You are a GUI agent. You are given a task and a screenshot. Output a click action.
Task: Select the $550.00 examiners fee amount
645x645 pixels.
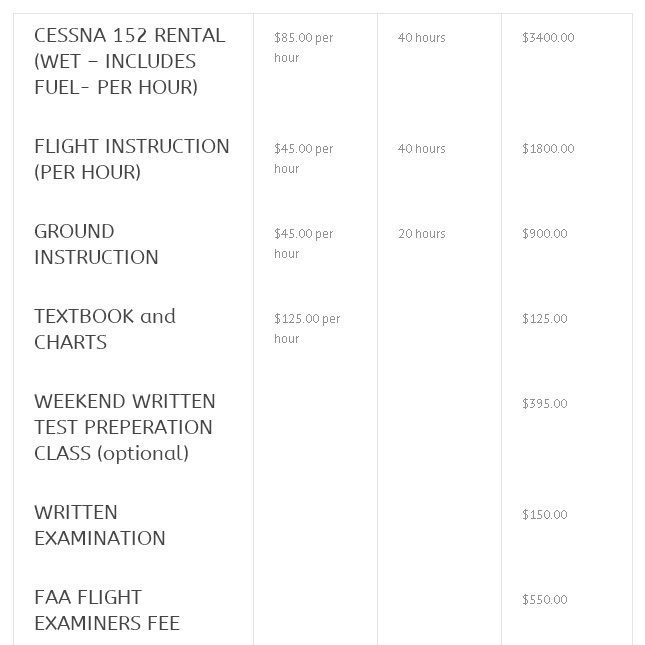pos(545,599)
